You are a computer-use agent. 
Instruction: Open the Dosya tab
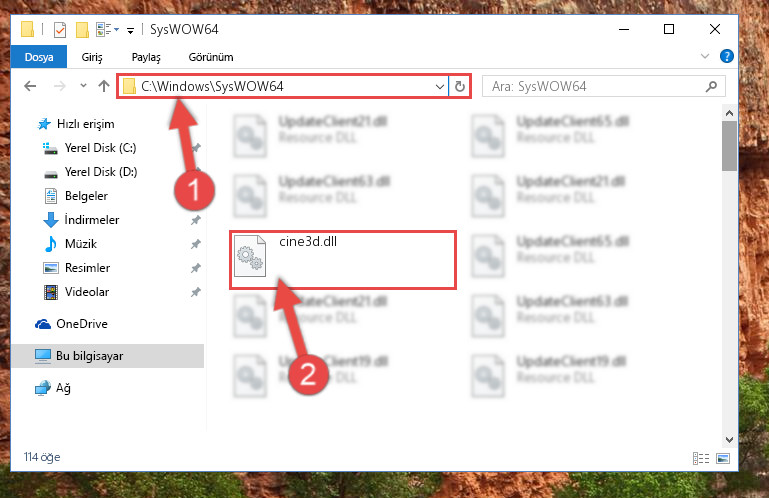[x=39, y=57]
